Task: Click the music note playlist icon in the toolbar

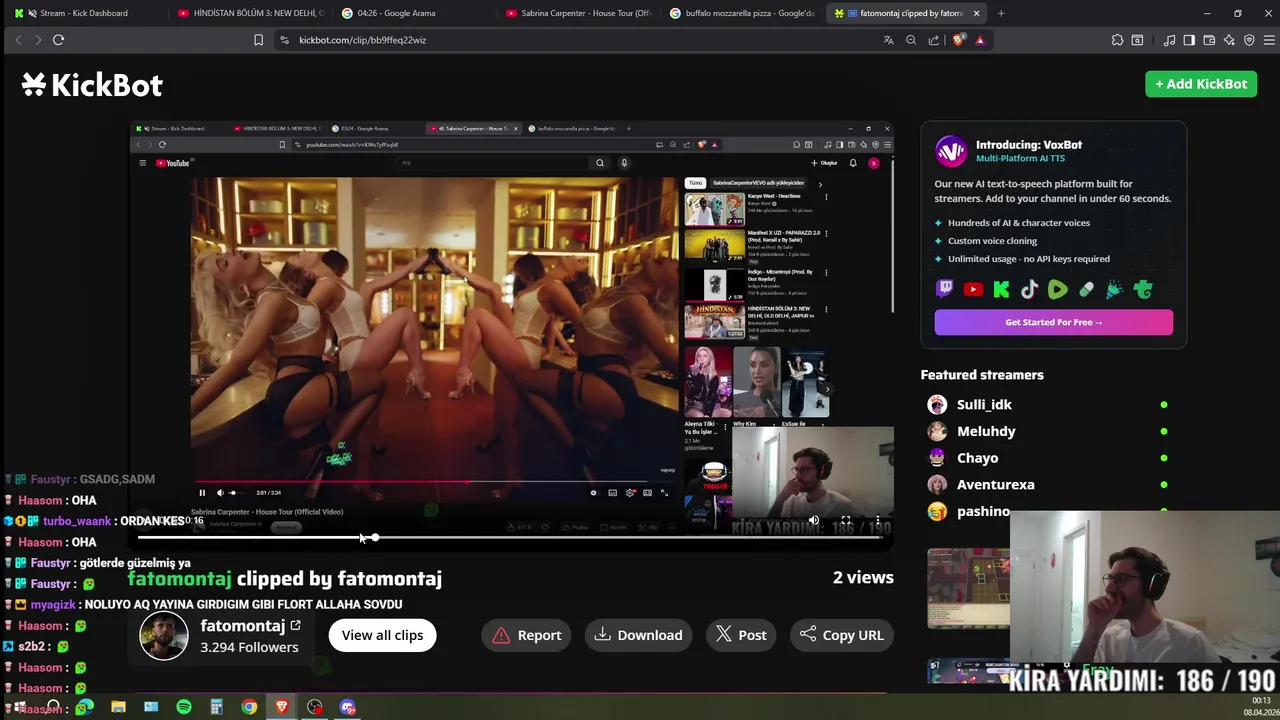Action: coord(1169,40)
